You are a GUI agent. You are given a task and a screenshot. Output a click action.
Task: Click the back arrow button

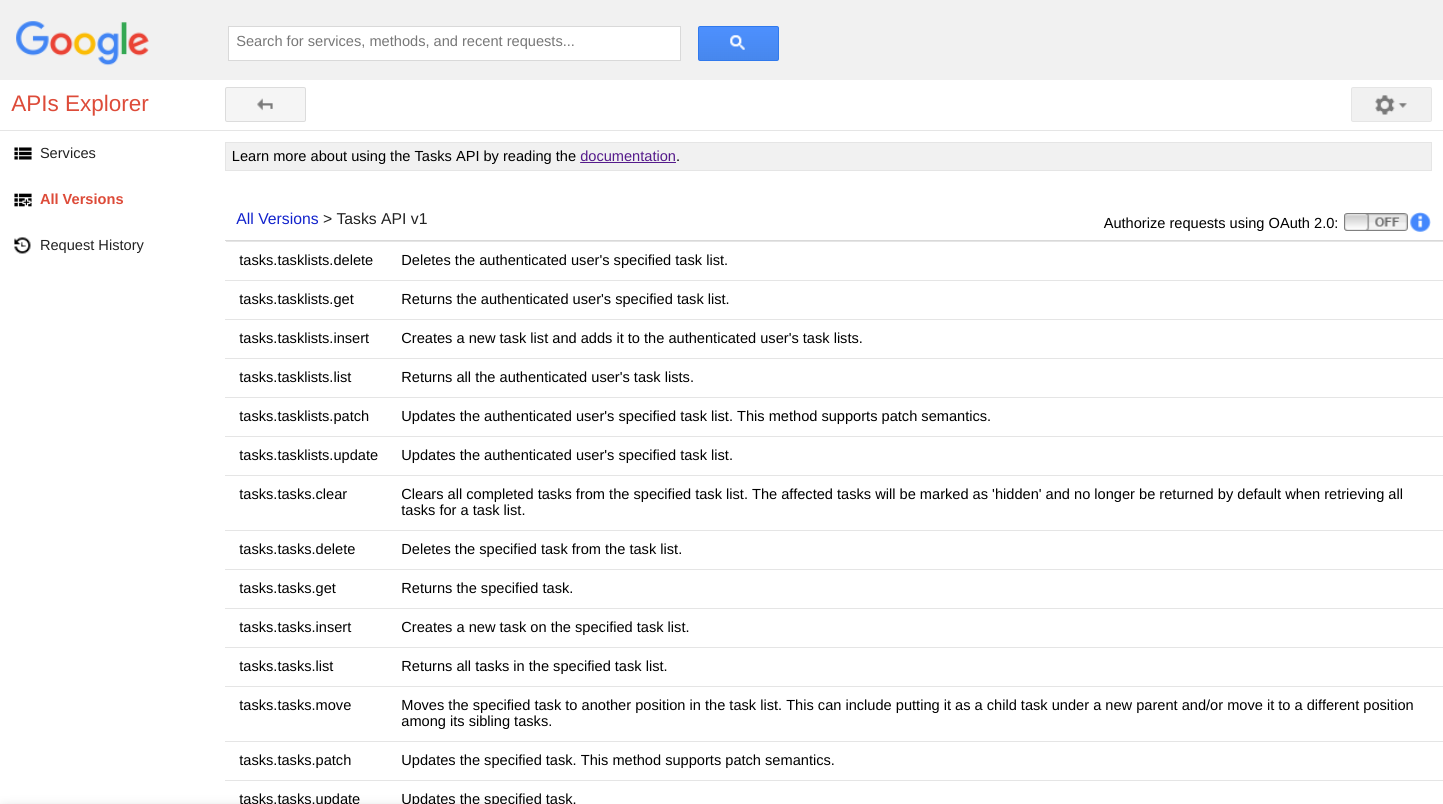tap(265, 104)
